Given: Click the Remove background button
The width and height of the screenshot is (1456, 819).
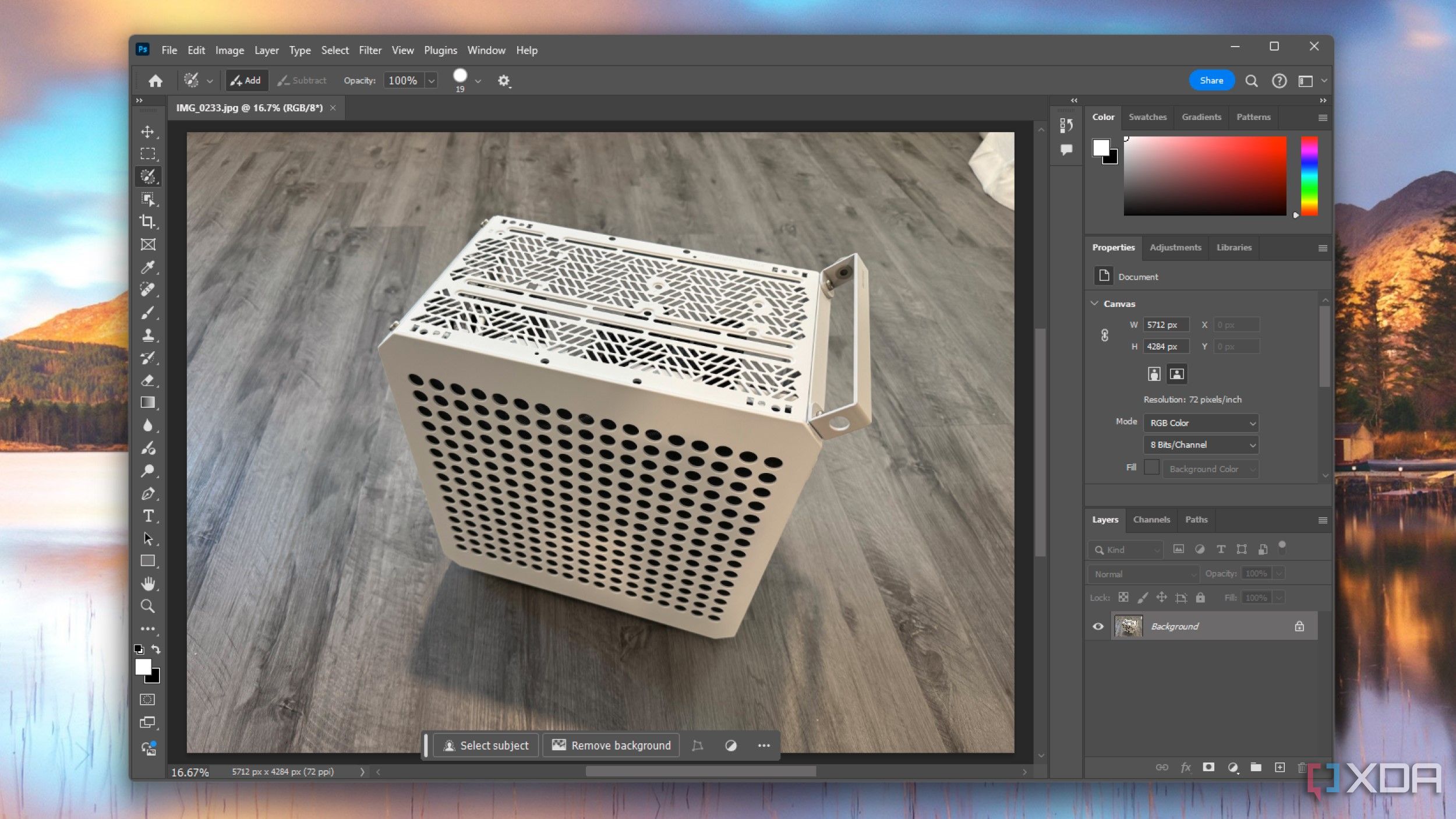Looking at the screenshot, I should (x=612, y=745).
